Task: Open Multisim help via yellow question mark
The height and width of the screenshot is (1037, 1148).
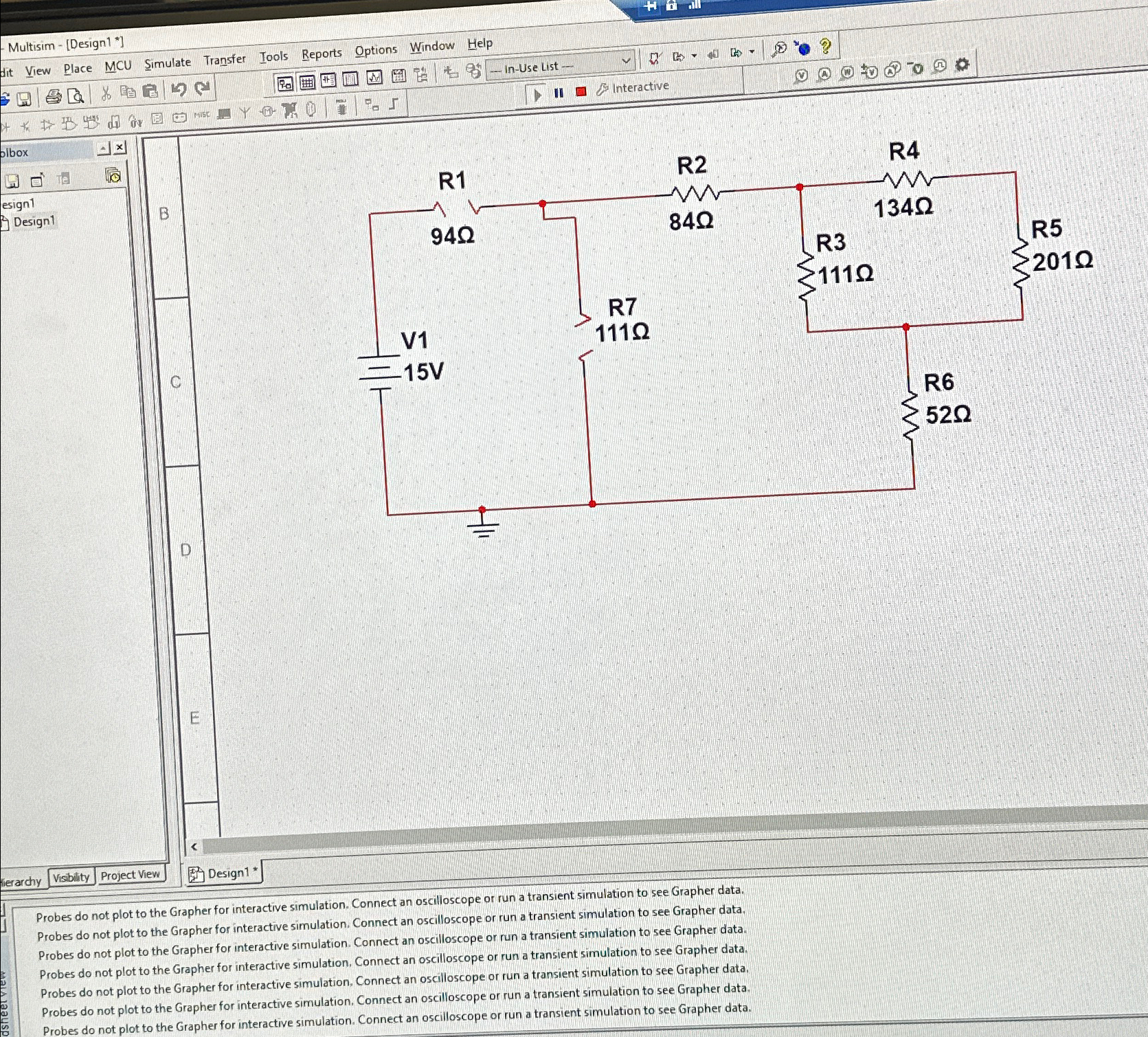Action: click(826, 46)
